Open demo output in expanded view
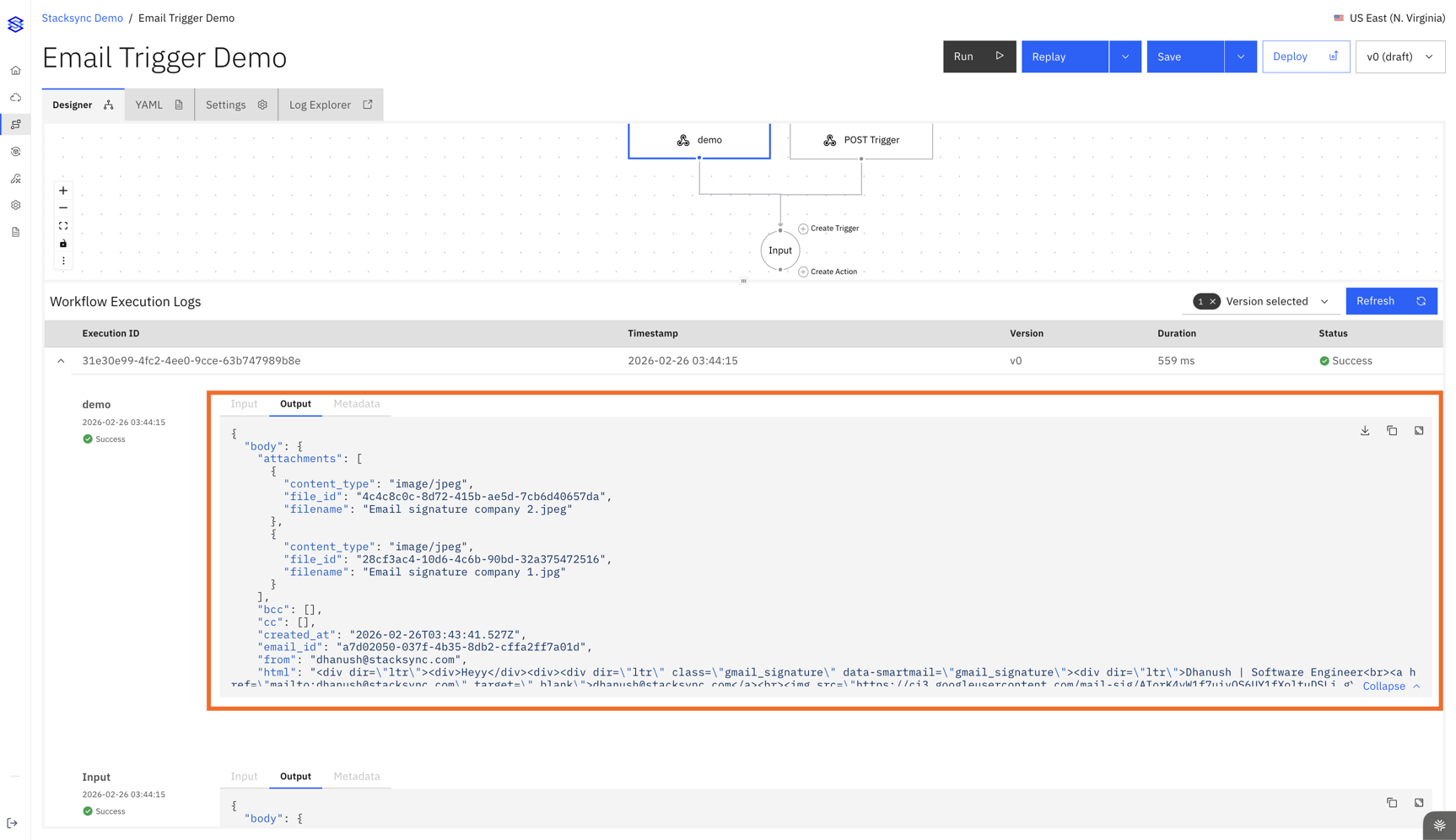1456x840 pixels. 1419,431
